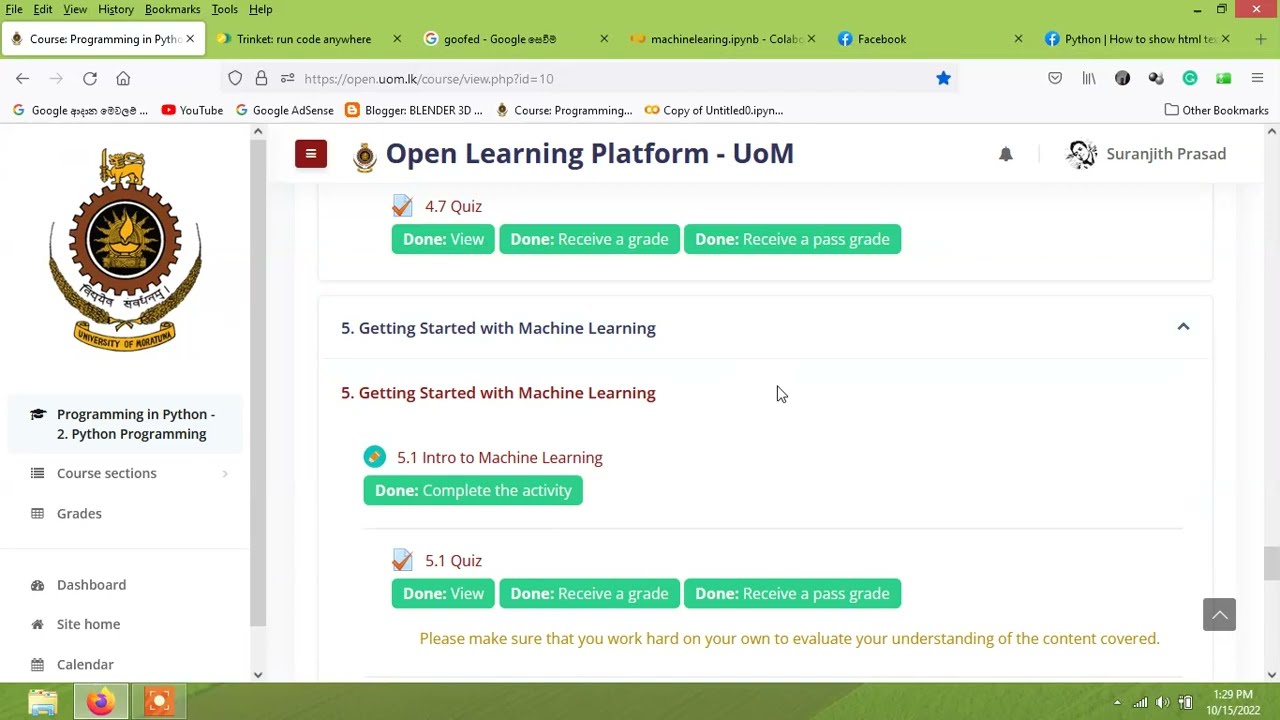The image size is (1280, 720).
Task: Open a new browser tab
Action: (1260, 39)
